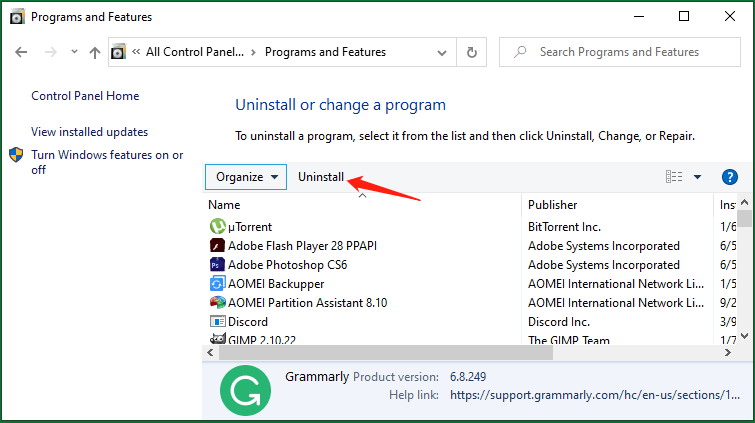This screenshot has width=755, height=423.
Task: Go up one folder level
Action: 94,52
